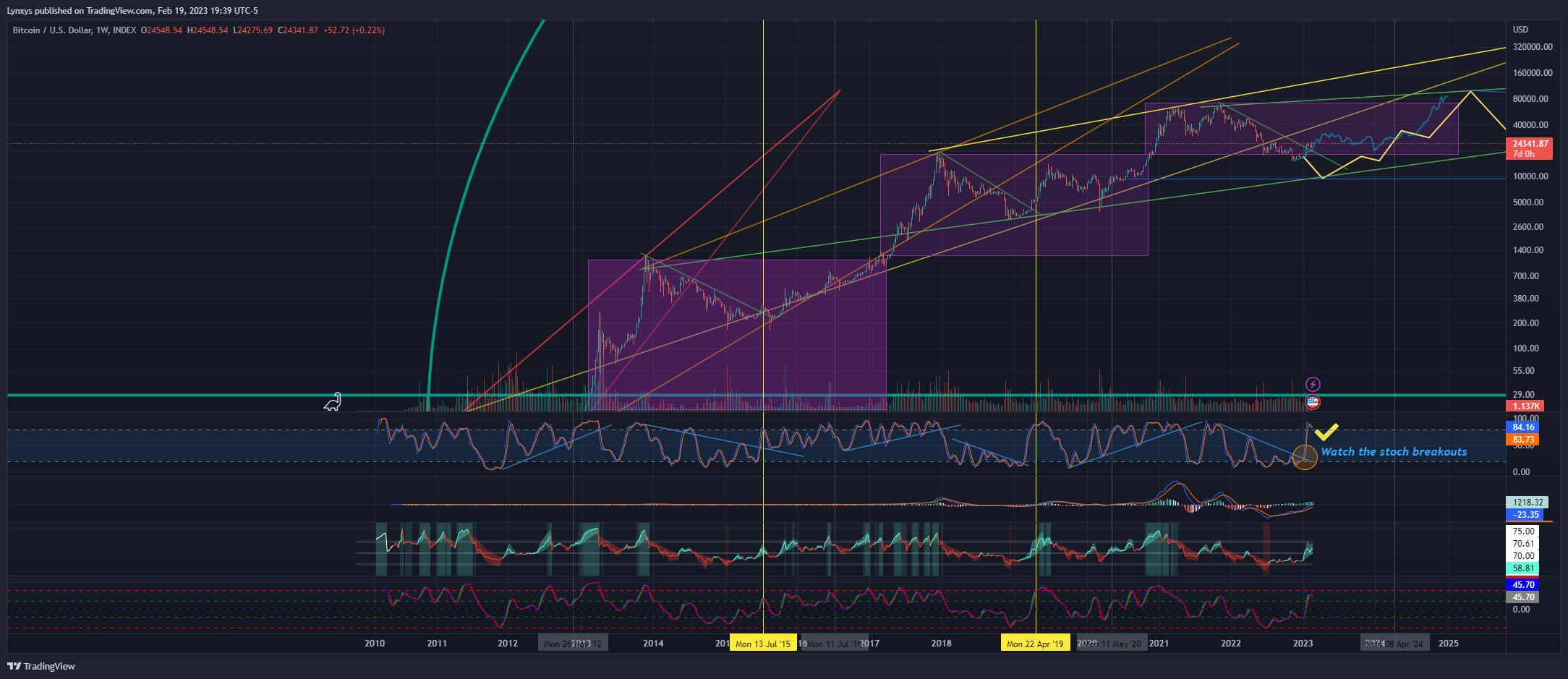Click the 80000.00 price axis level
Viewport: 1568px width, 679px height.
pos(1530,99)
